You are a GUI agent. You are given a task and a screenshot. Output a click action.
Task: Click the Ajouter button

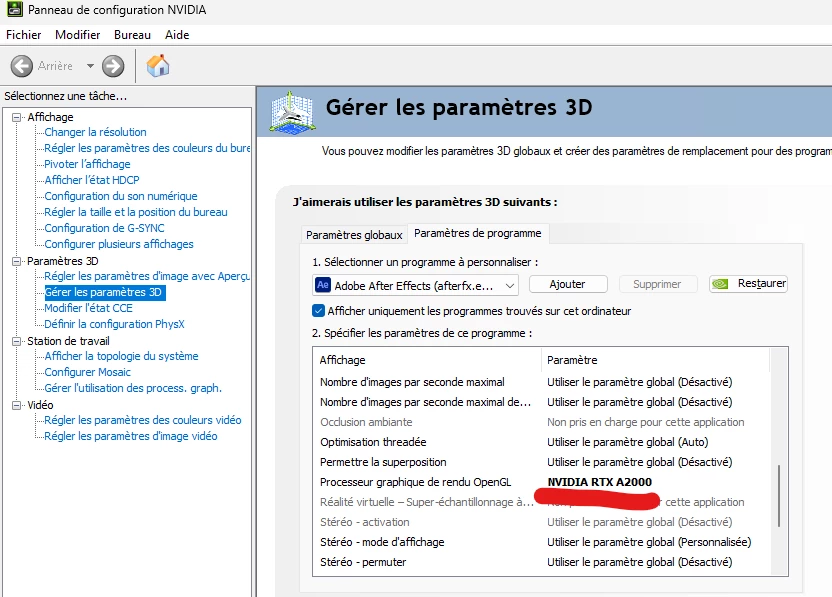568,284
